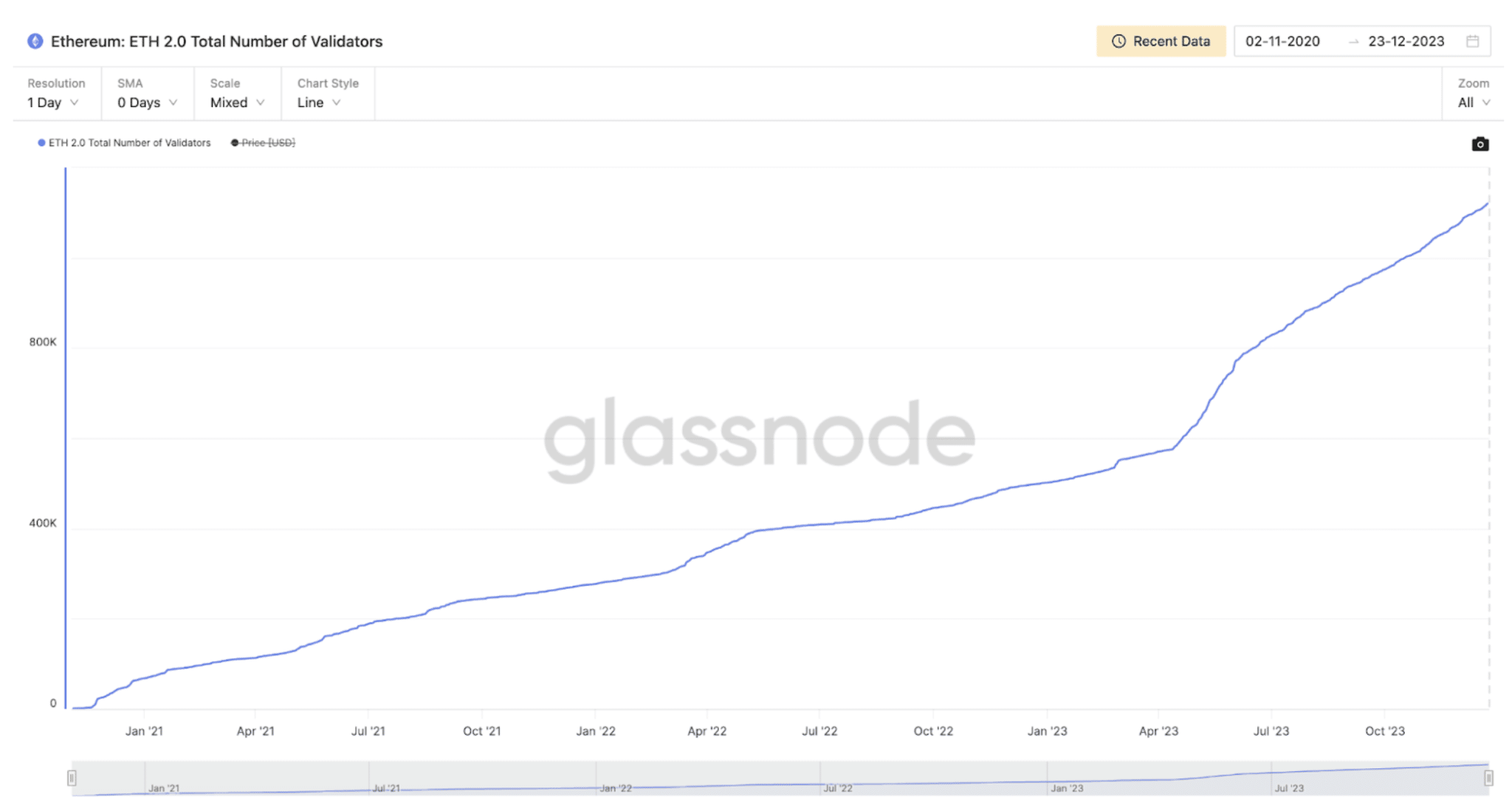Viewport: 1512px width, 808px height.
Task: Expand the Scale dropdown set to Mixed
Action: tap(236, 103)
